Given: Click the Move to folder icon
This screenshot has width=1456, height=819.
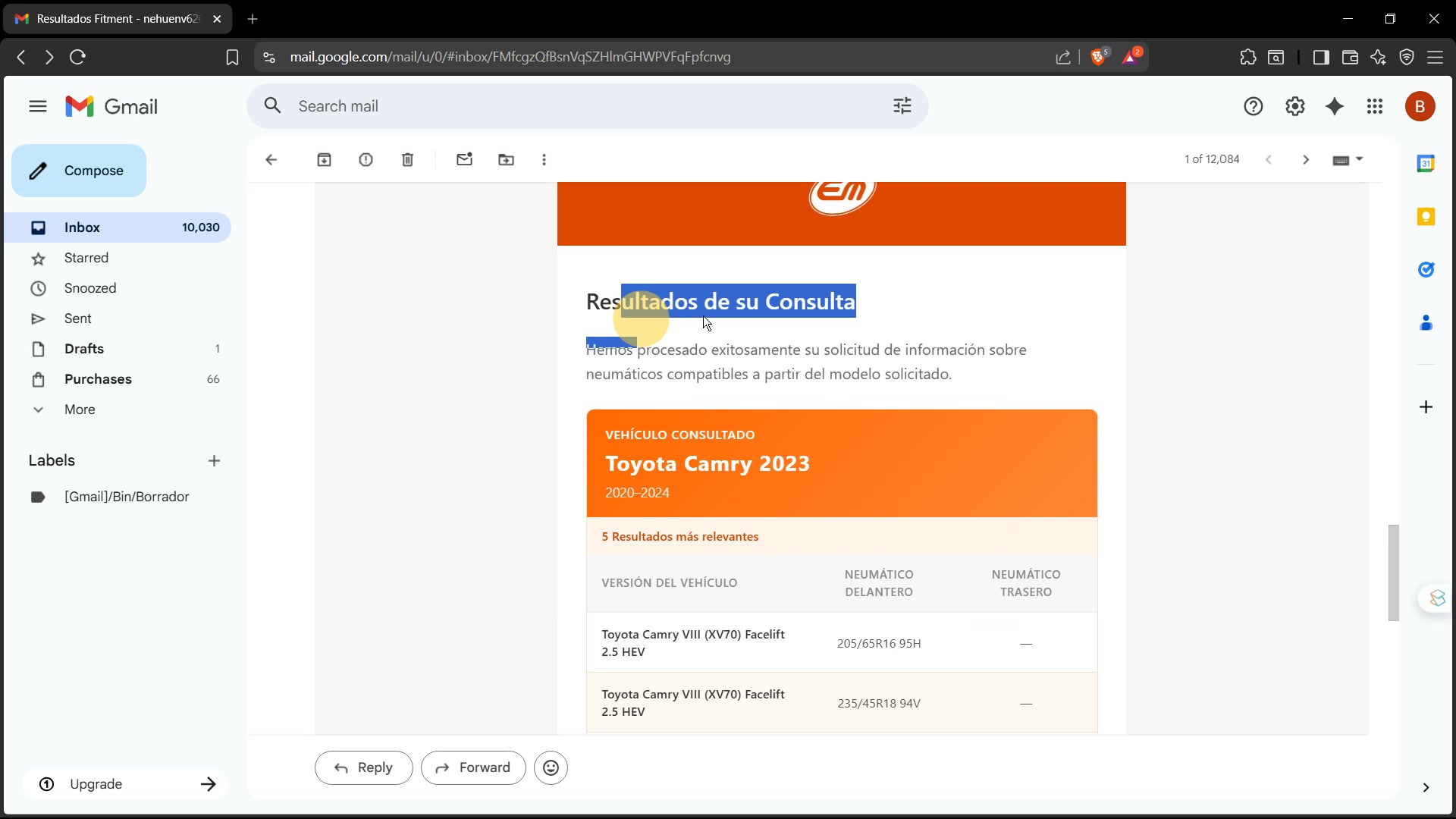Looking at the screenshot, I should tap(506, 159).
